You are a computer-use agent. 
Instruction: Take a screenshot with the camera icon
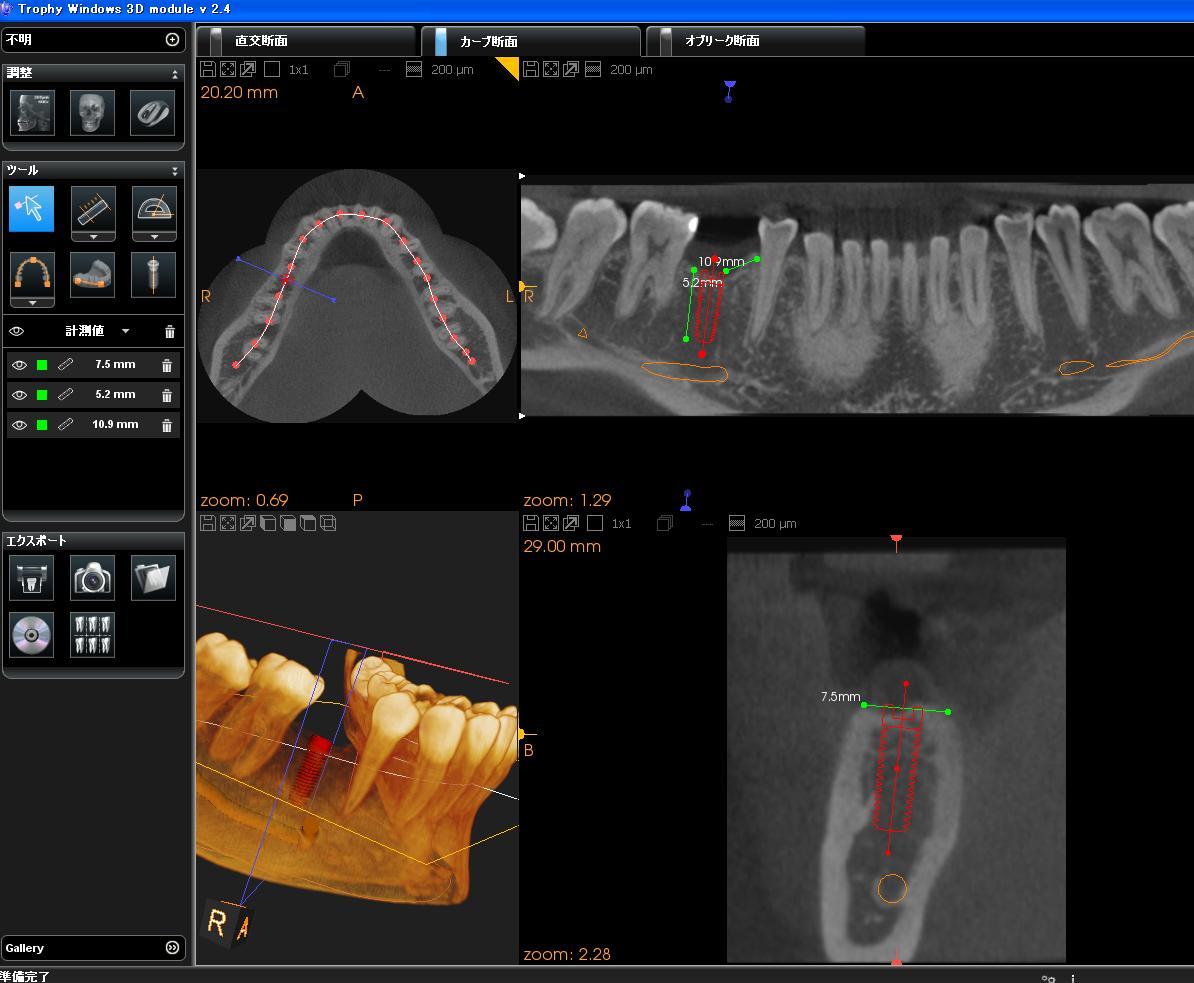(92, 578)
